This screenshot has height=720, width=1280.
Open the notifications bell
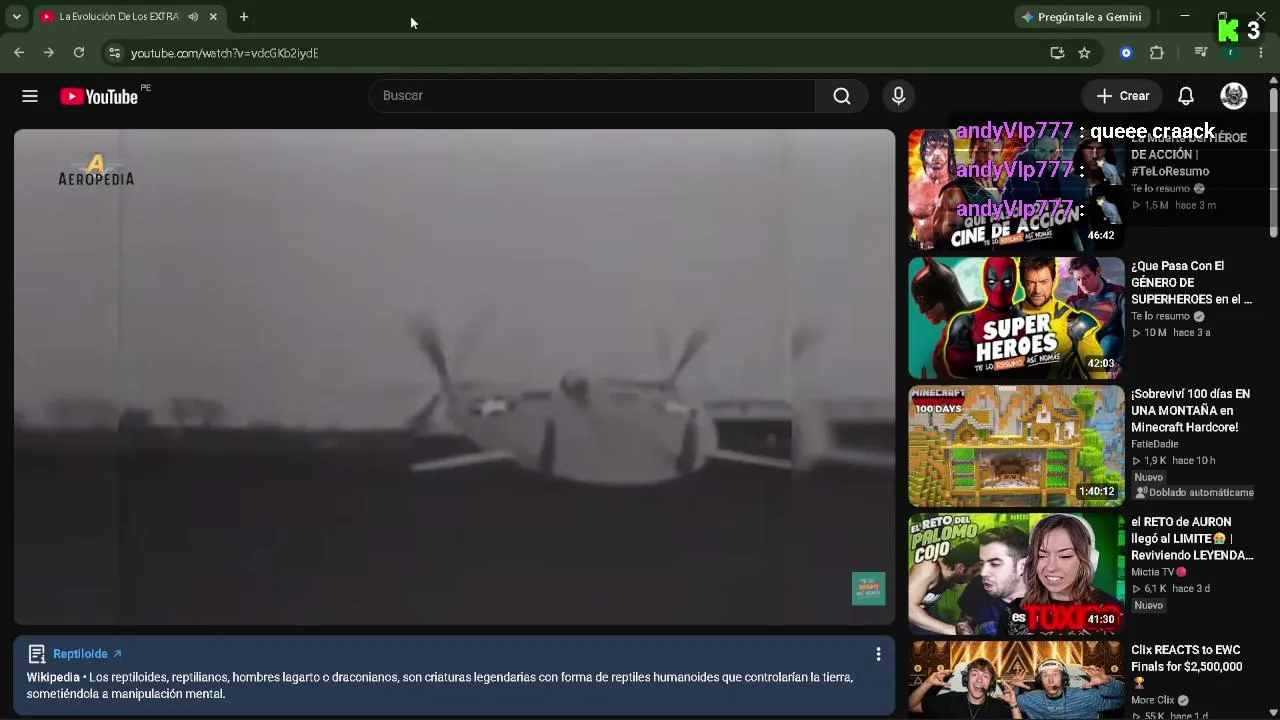point(1186,96)
